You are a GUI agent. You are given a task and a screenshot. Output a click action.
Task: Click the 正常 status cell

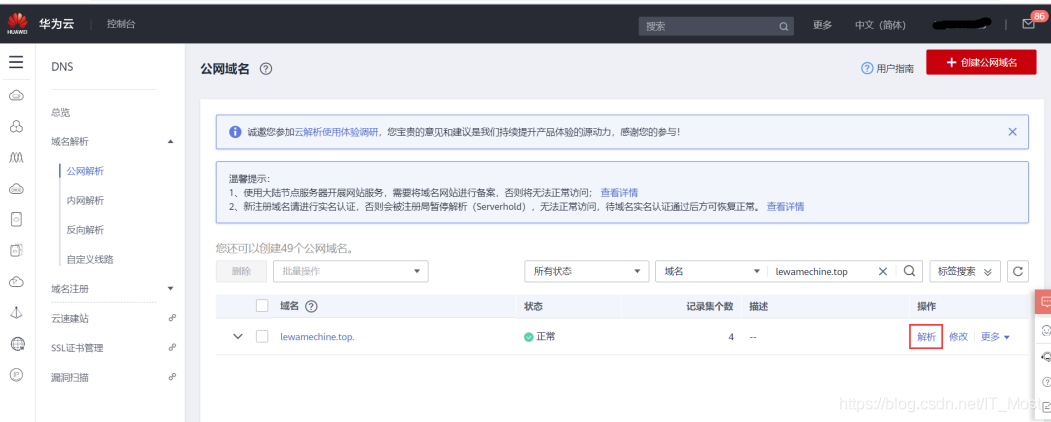click(540, 336)
